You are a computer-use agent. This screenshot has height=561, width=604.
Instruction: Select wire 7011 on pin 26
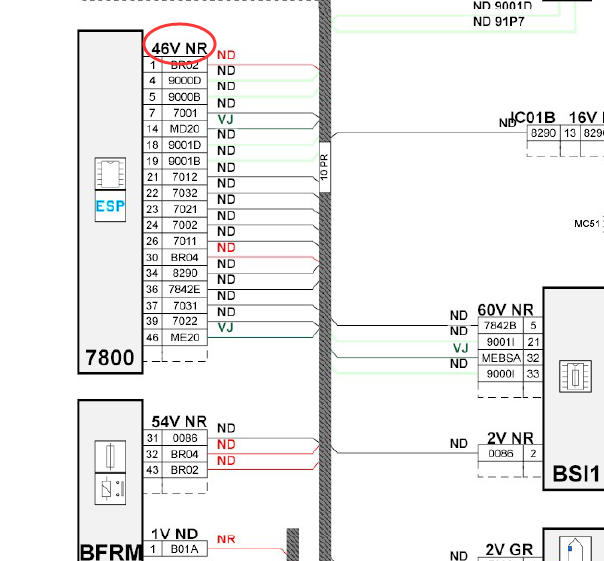[185, 241]
